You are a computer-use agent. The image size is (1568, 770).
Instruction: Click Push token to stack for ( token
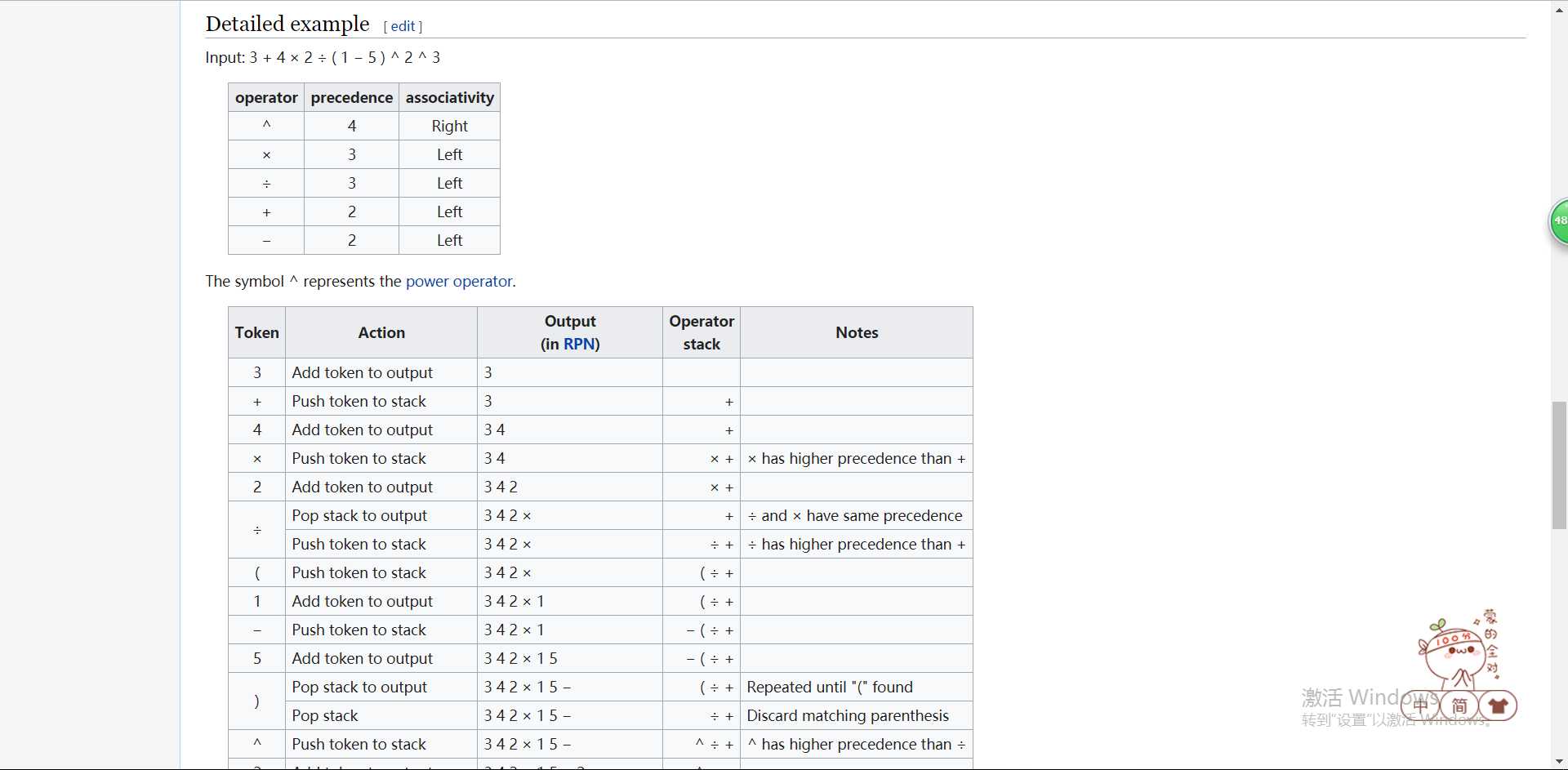coord(381,572)
